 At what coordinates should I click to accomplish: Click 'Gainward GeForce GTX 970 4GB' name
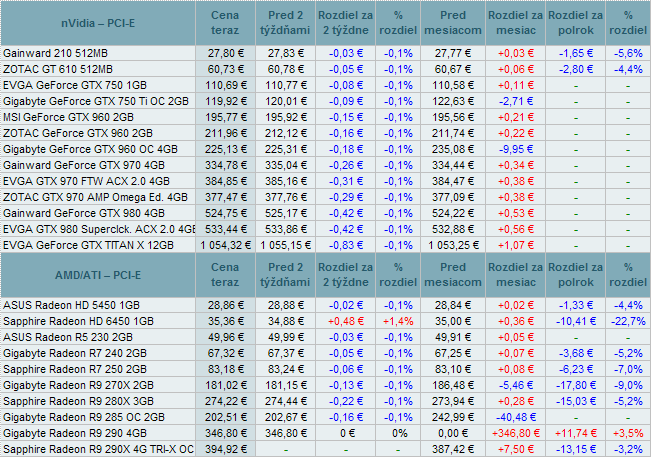(84, 165)
